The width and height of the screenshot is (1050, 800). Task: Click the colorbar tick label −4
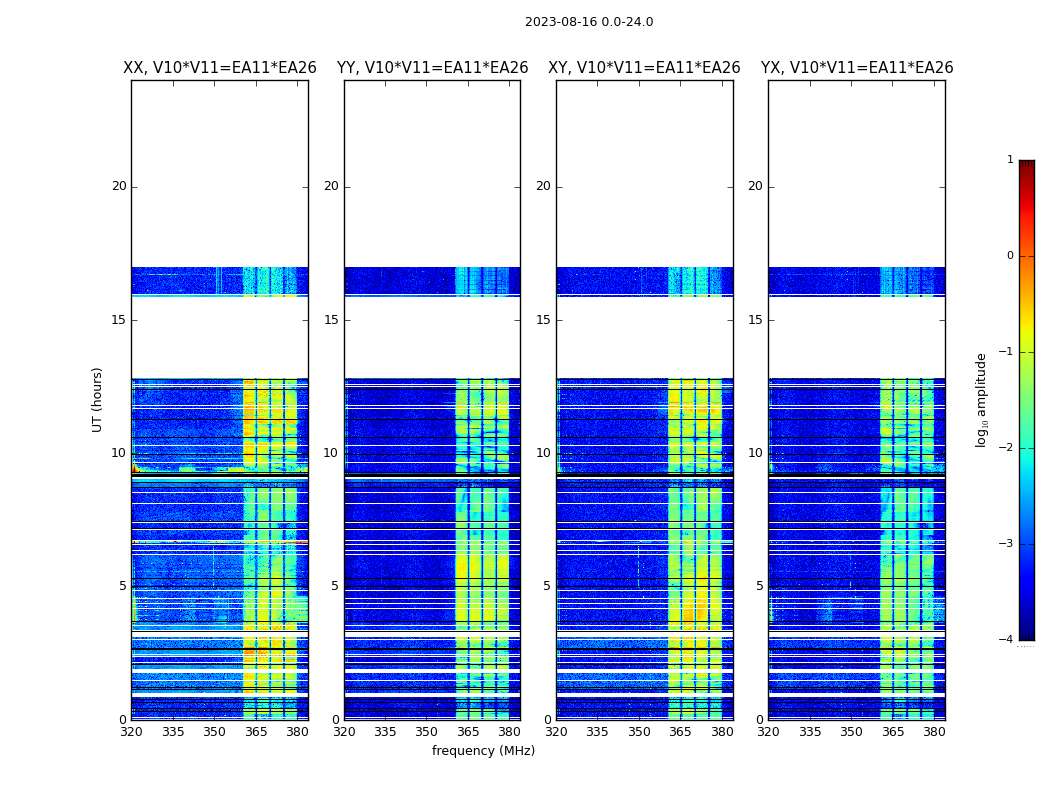(1008, 640)
